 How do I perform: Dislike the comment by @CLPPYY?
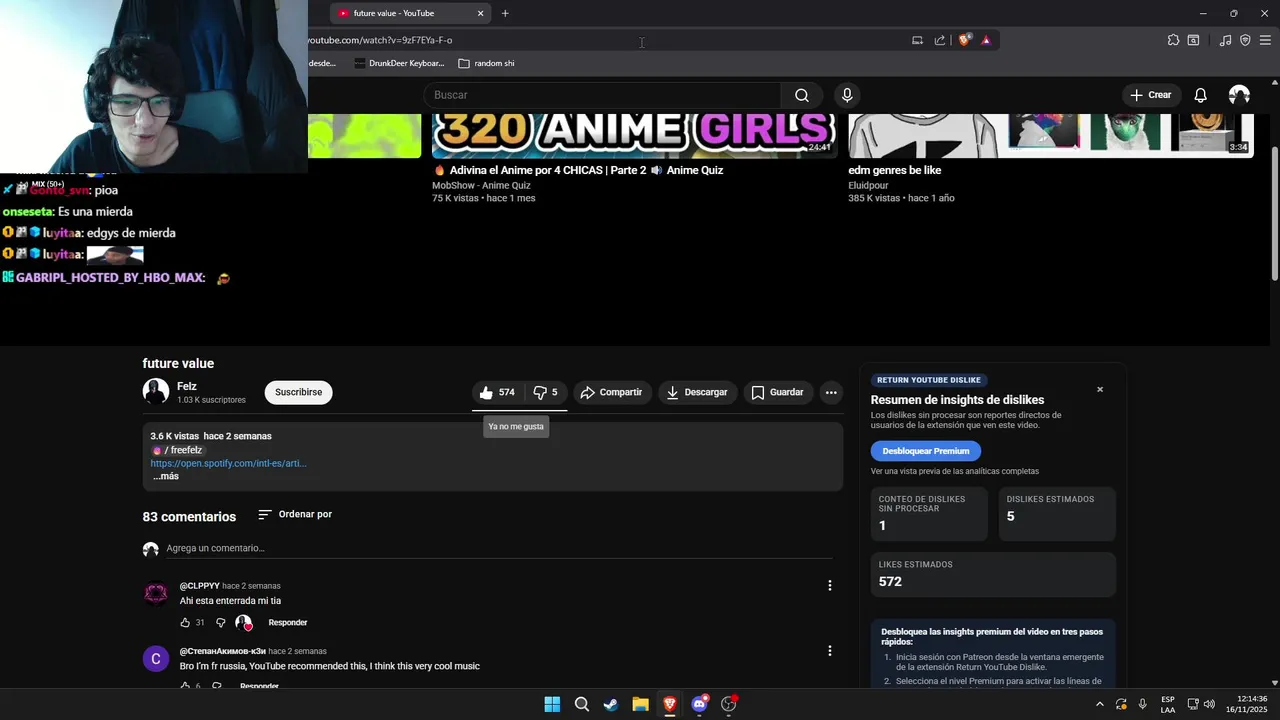click(221, 622)
